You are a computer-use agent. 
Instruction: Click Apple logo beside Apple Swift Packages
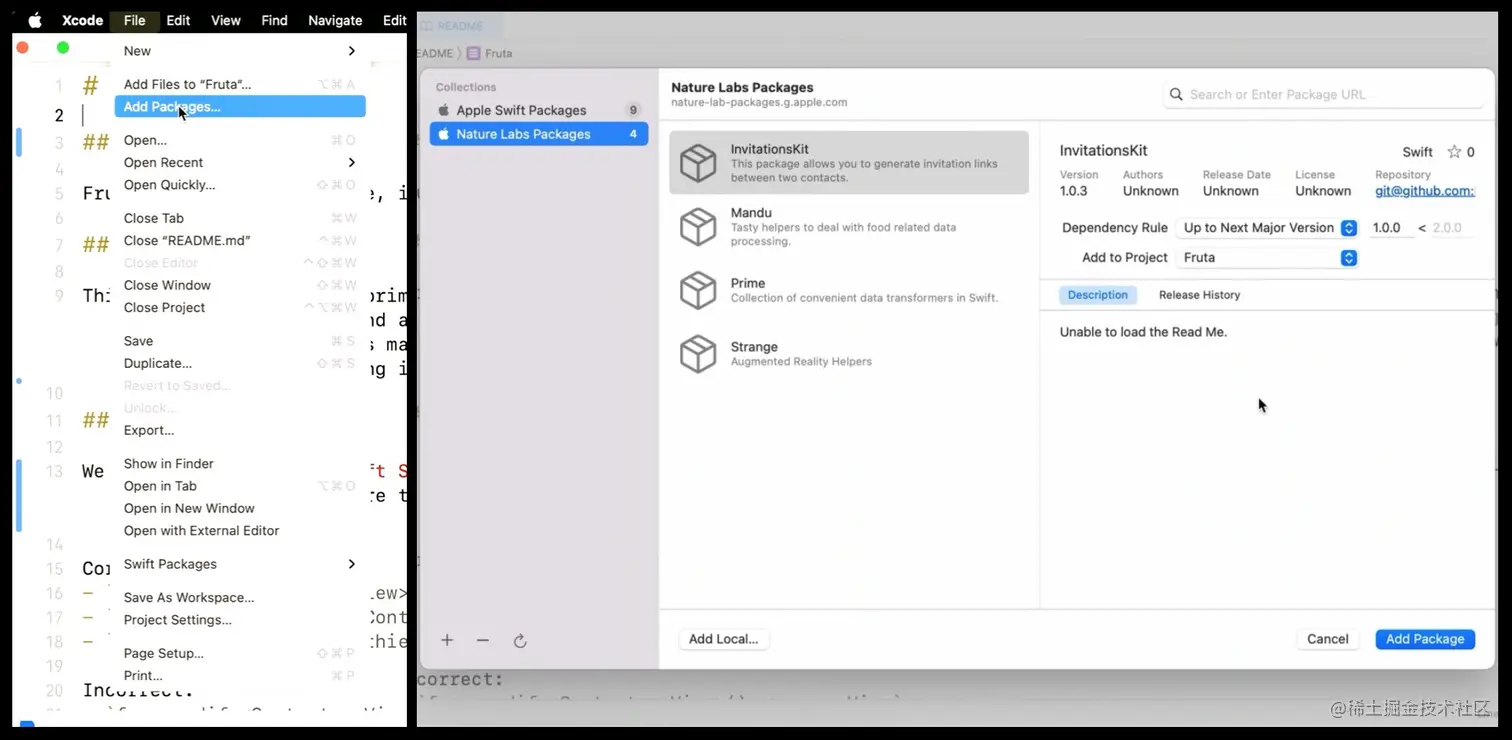click(444, 110)
